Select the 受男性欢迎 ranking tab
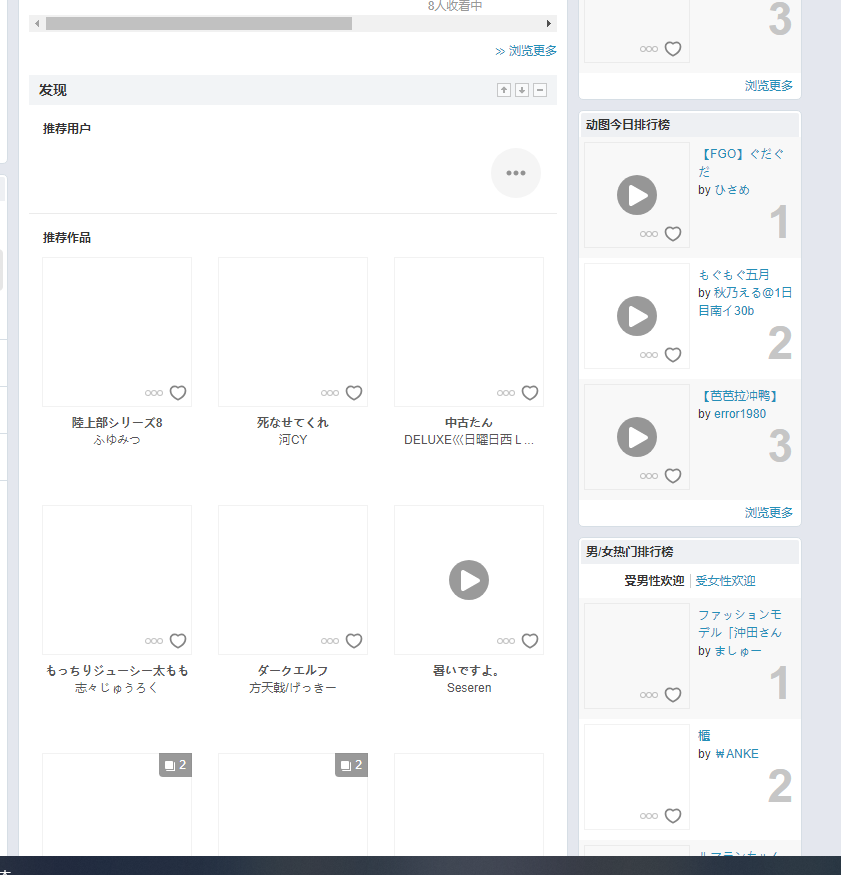This screenshot has width=841, height=875. [654, 581]
